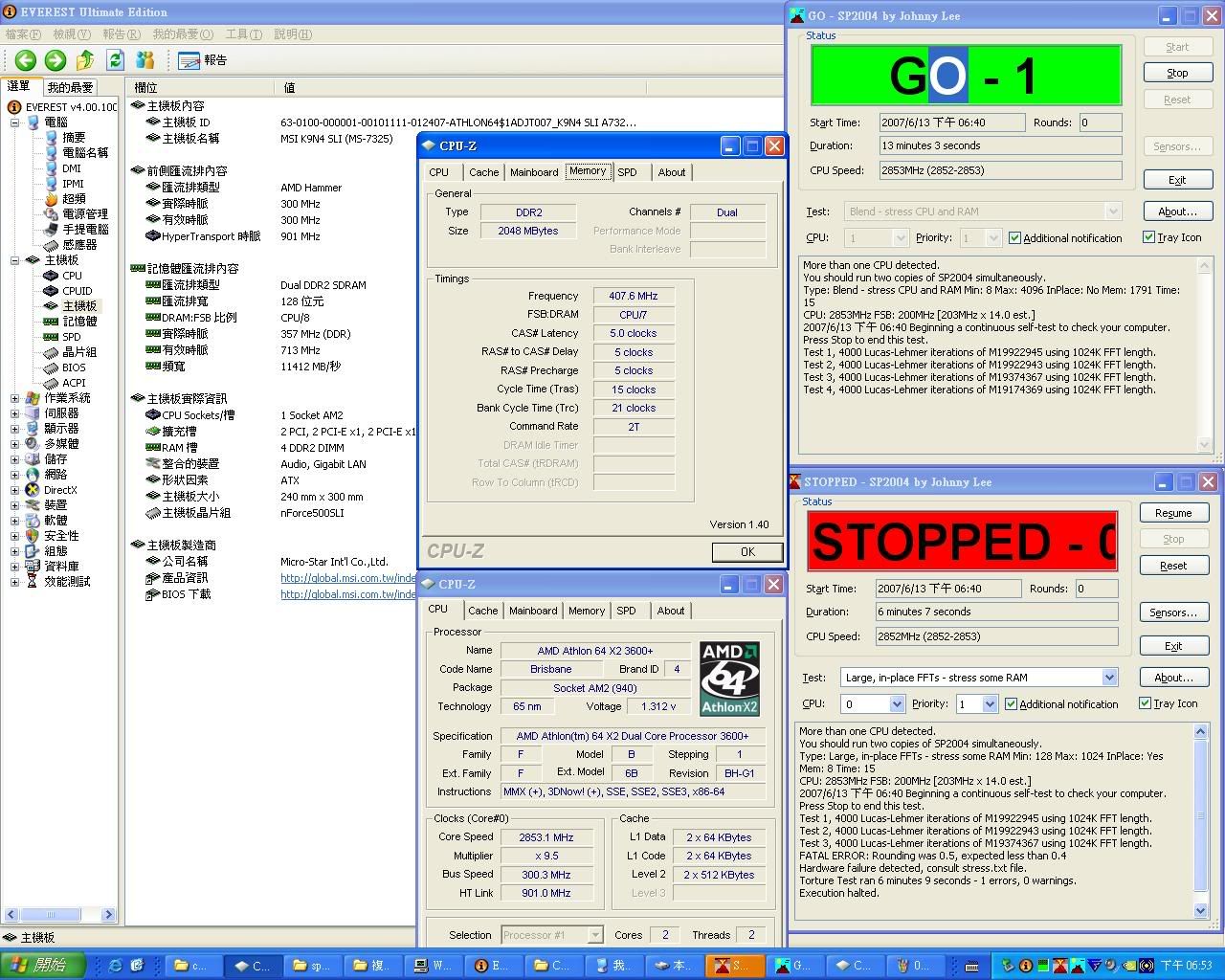
Task: Toggle Additional notification in STOPPED SP2004 window
Action: tap(1011, 704)
